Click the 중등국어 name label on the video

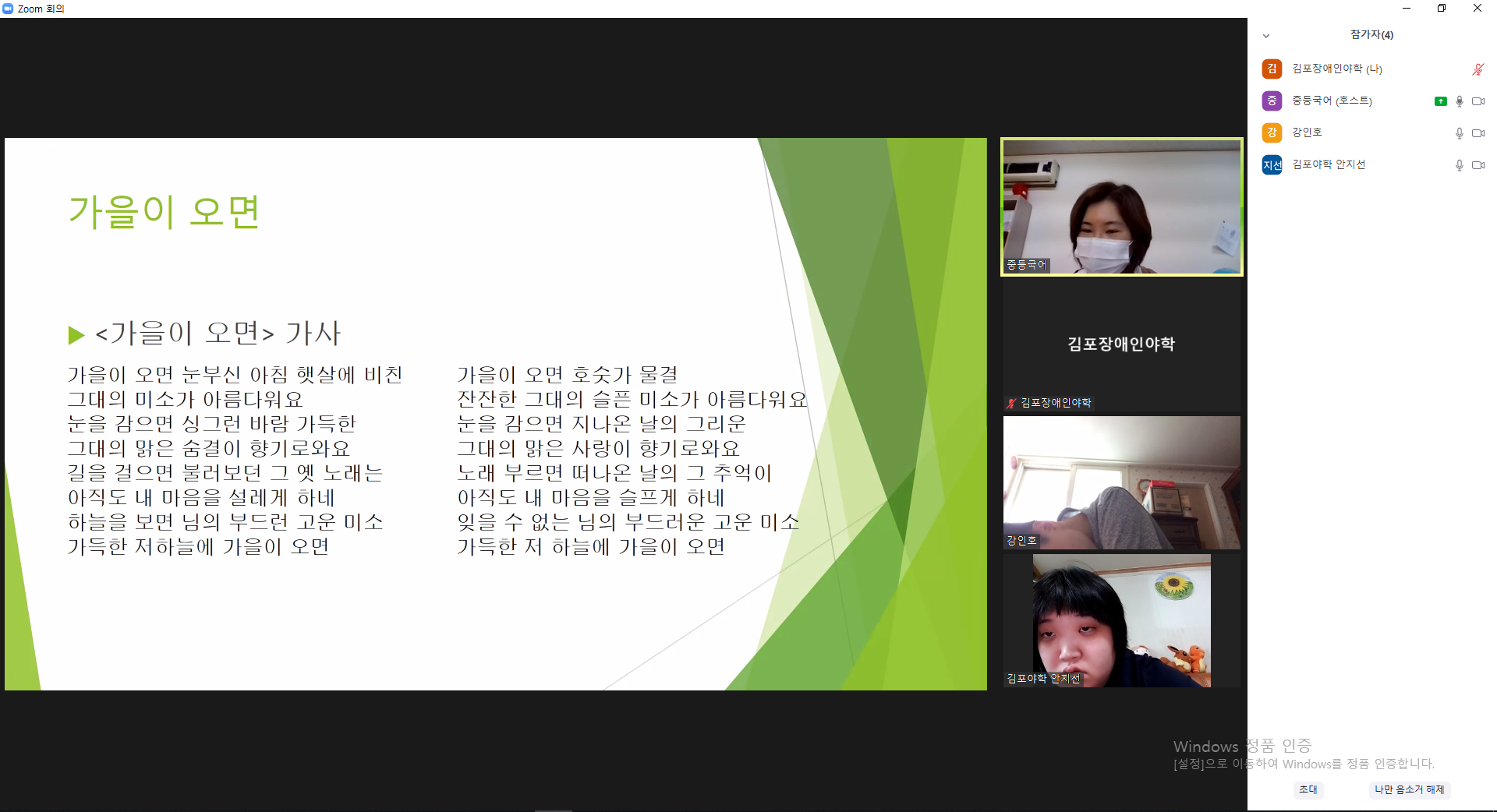[x=1026, y=265]
